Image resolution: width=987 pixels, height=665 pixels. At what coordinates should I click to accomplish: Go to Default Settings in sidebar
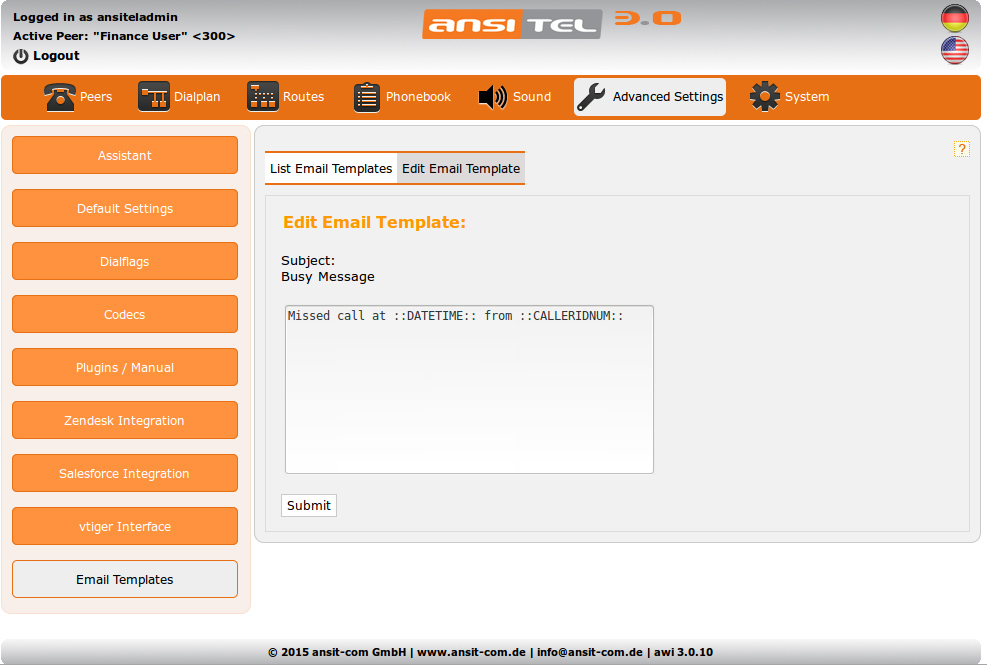[125, 209]
